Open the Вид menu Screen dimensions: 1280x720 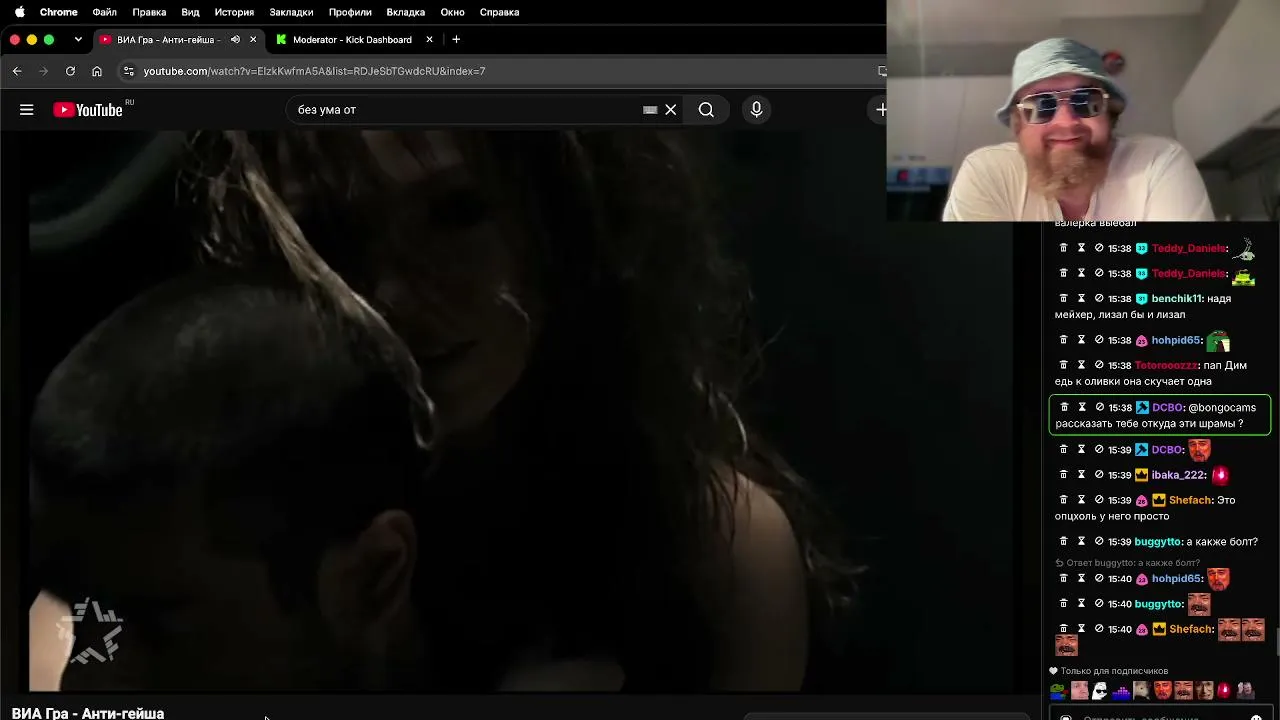(x=190, y=12)
